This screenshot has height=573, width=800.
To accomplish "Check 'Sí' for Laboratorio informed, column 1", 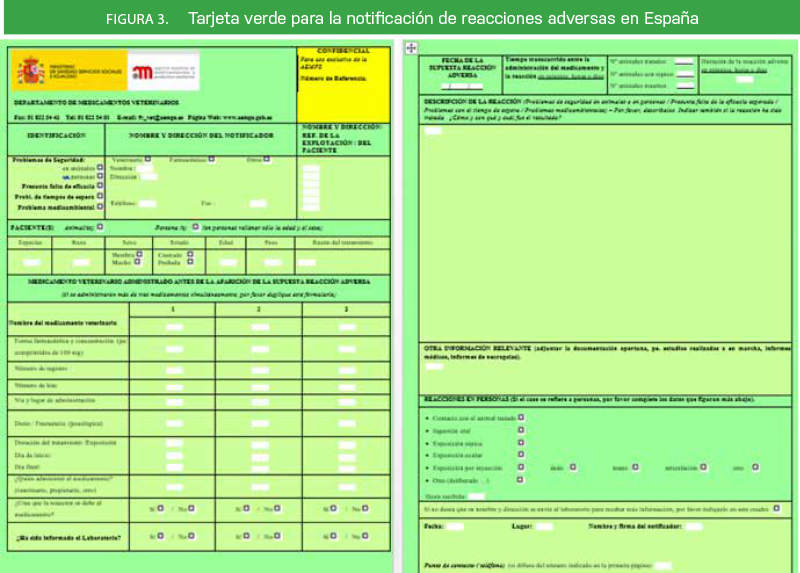I will [161, 536].
